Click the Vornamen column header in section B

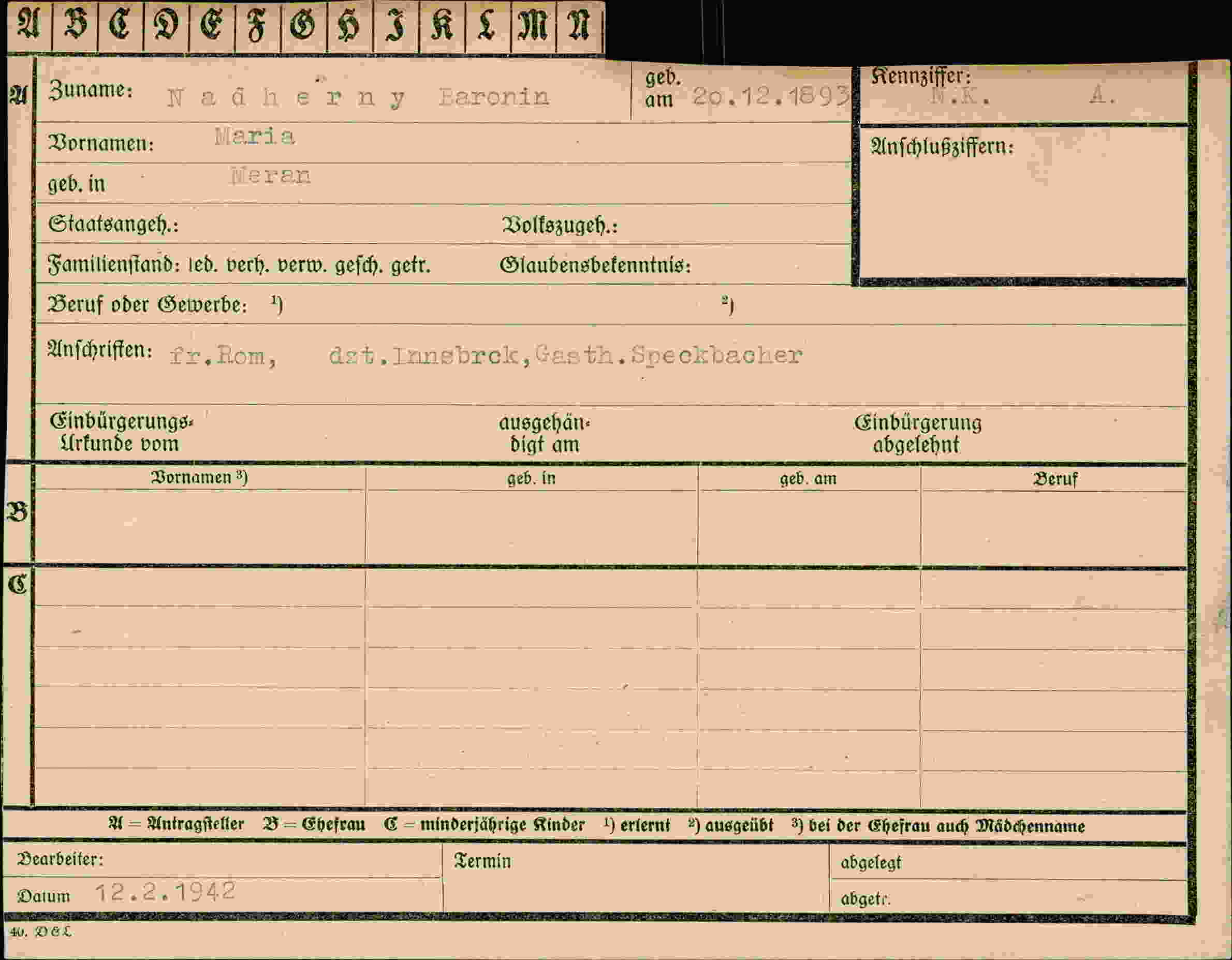coord(199,478)
